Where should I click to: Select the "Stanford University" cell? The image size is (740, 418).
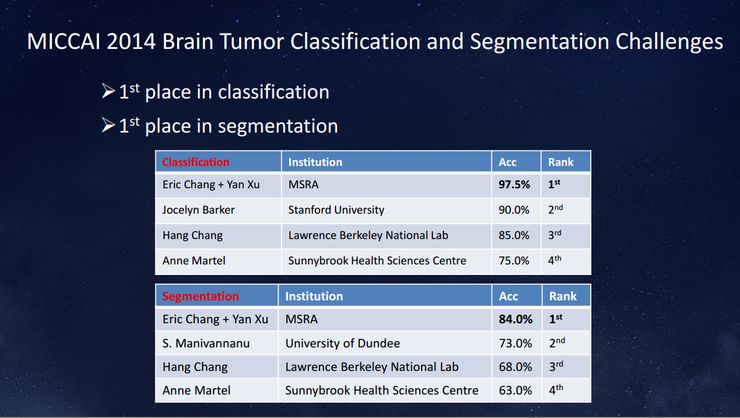[x=336, y=210]
